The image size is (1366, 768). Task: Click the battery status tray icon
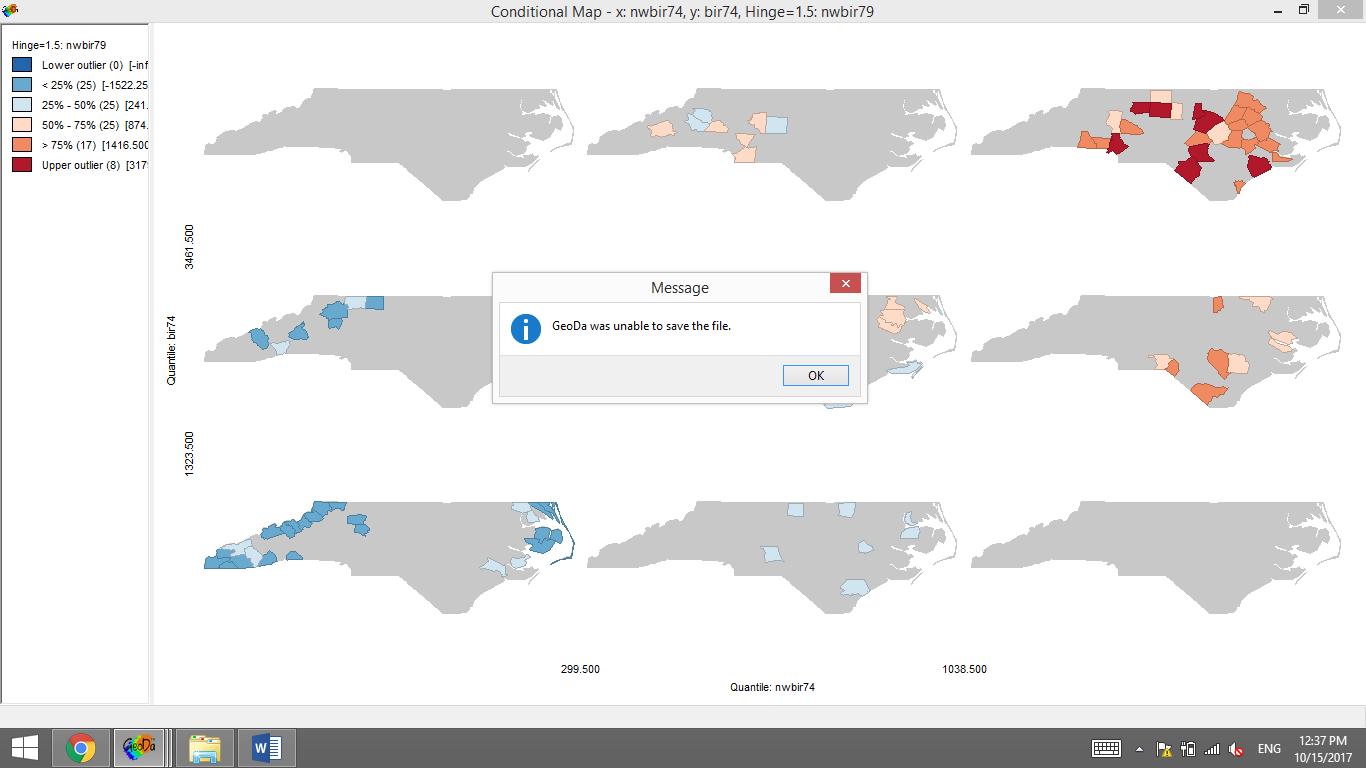tap(1188, 749)
